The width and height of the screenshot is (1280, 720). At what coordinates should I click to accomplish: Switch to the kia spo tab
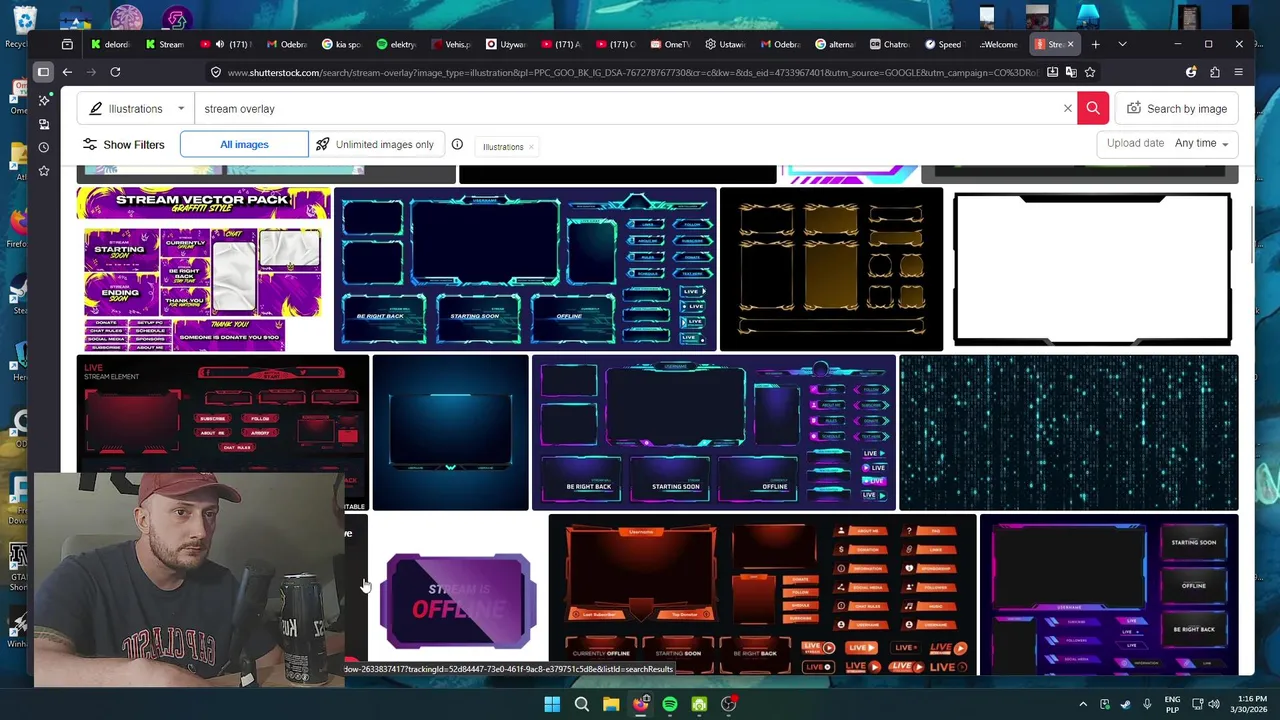click(x=341, y=44)
